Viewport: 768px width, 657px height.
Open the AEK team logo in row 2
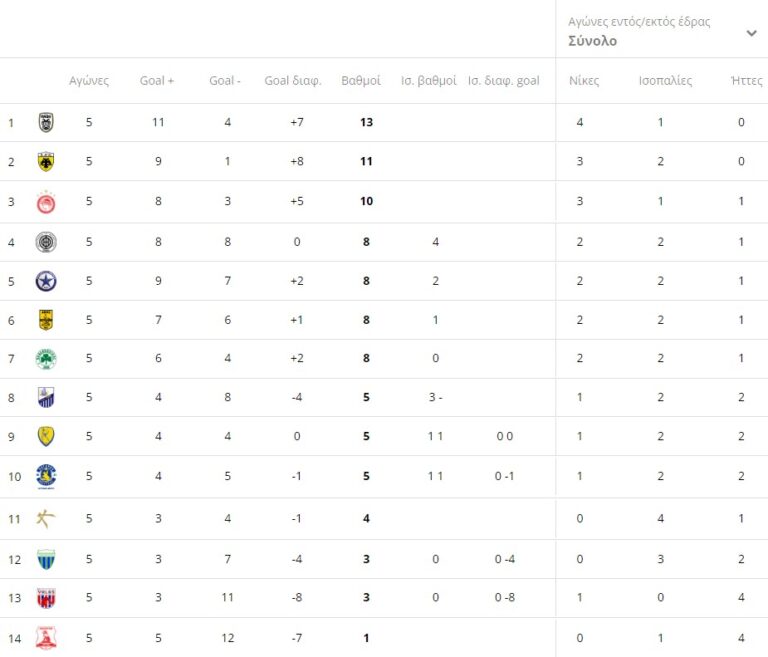[x=46, y=162]
